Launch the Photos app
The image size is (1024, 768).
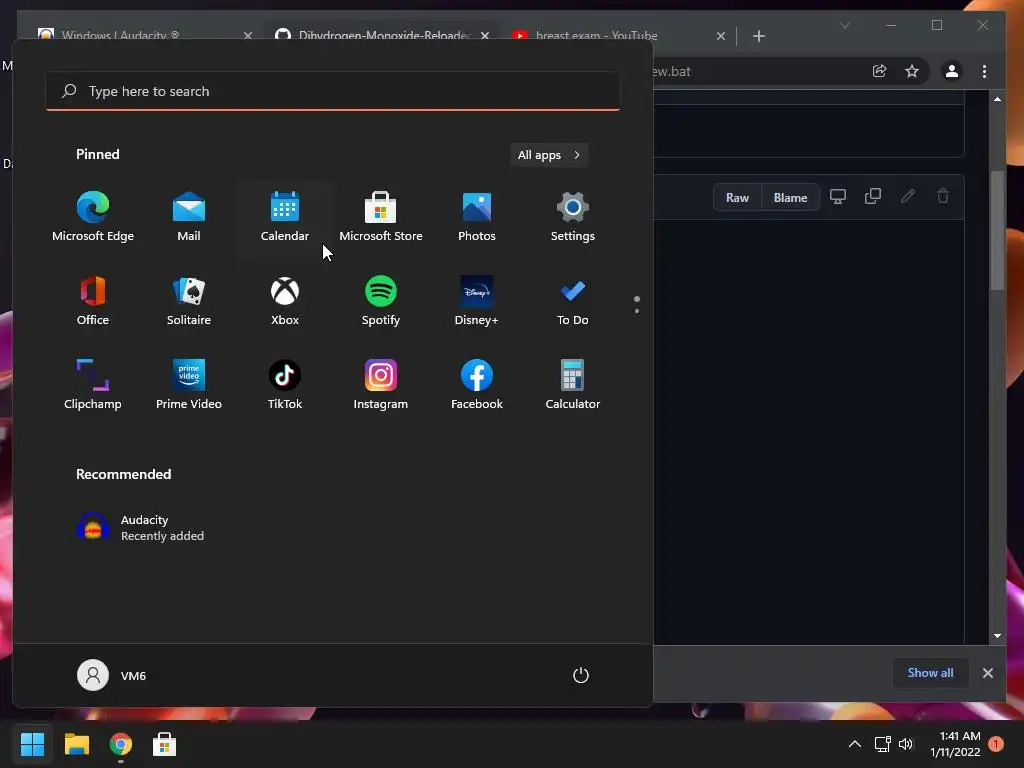tap(477, 217)
